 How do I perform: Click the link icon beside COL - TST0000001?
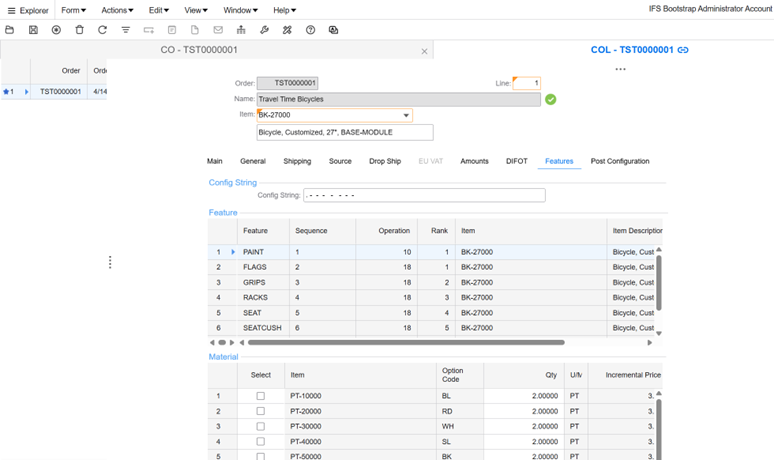click(683, 50)
